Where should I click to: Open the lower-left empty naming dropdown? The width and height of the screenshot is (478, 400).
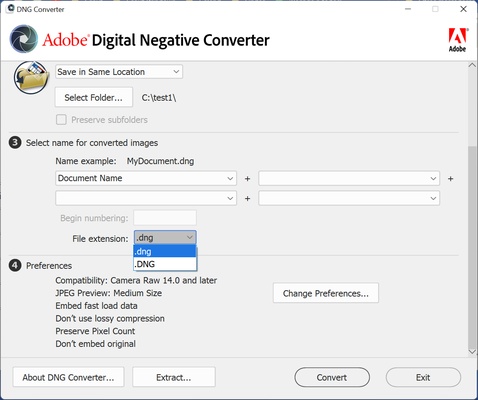coord(146,198)
